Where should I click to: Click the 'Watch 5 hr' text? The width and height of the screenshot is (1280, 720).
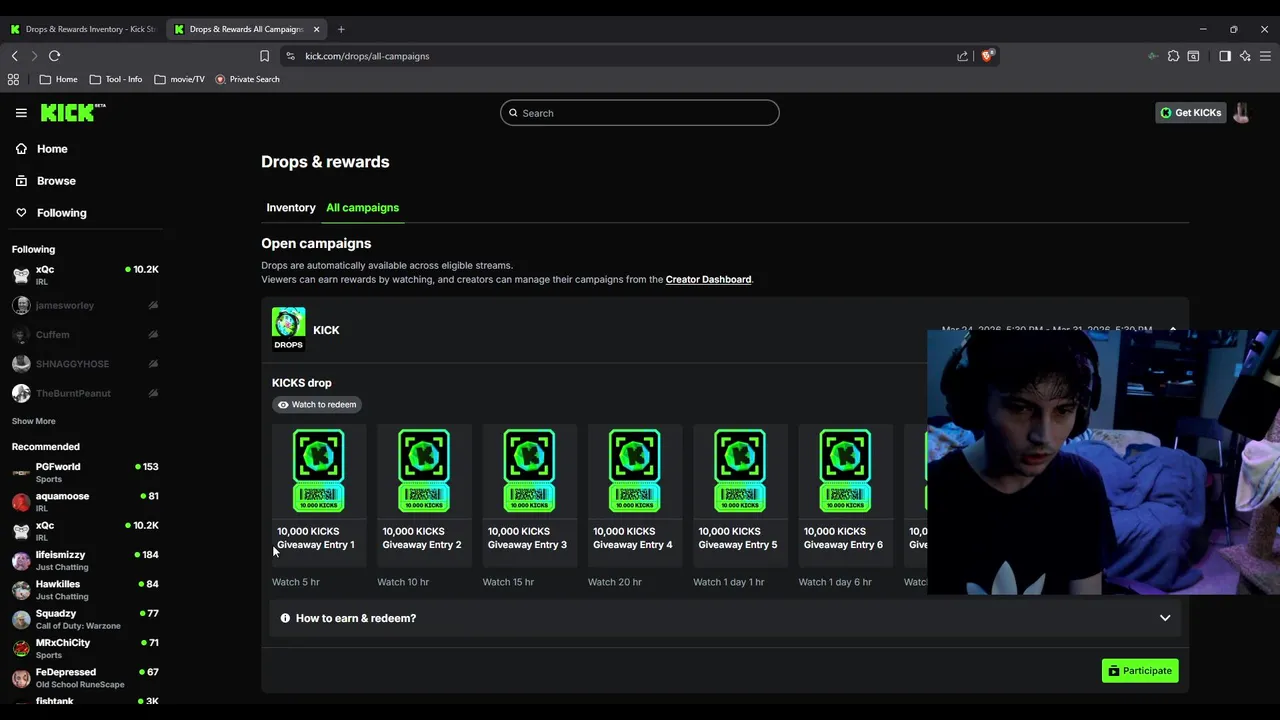(296, 582)
